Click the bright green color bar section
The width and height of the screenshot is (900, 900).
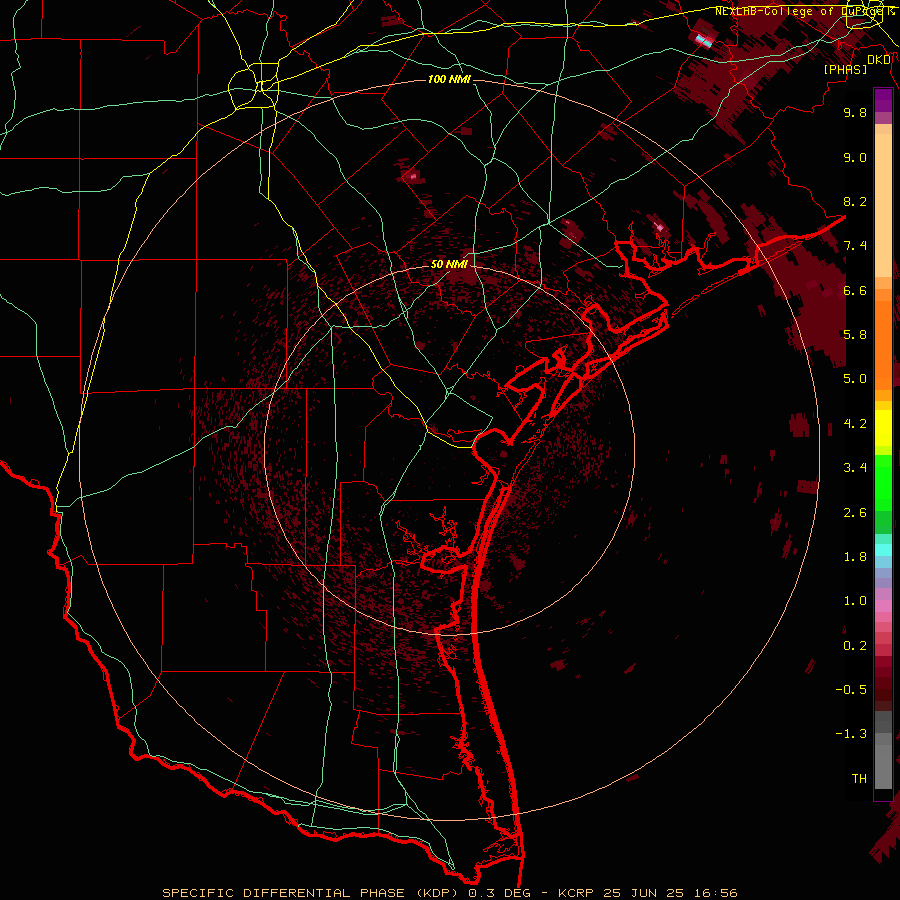pyautogui.click(x=883, y=482)
